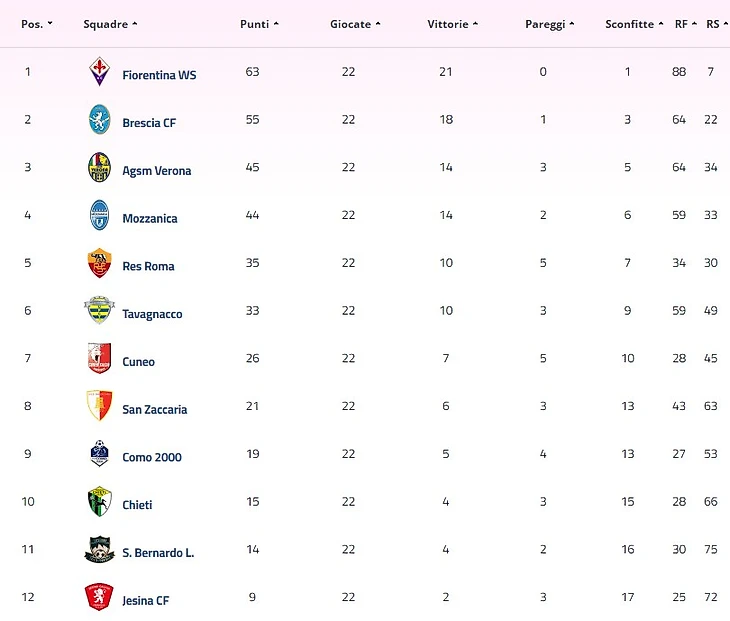730x621 pixels.
Task: Click the Cuneo club crest
Action: [x=99, y=359]
